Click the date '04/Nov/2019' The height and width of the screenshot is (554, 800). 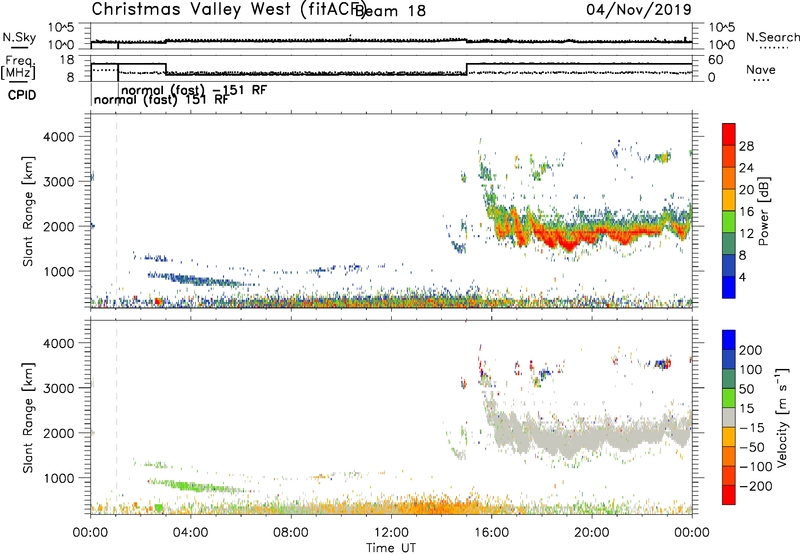639,9
